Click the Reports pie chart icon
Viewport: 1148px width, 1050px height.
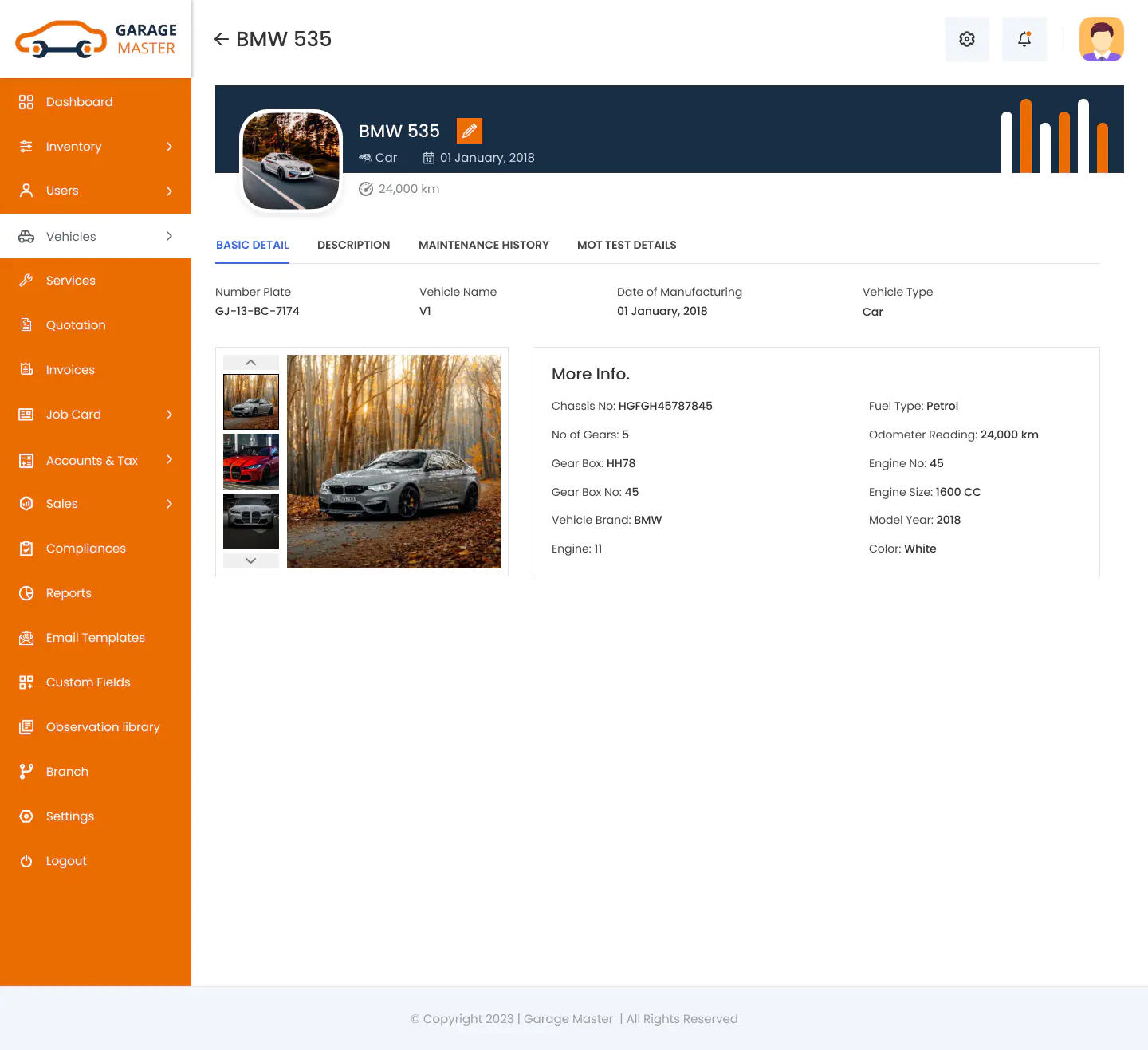(x=26, y=593)
